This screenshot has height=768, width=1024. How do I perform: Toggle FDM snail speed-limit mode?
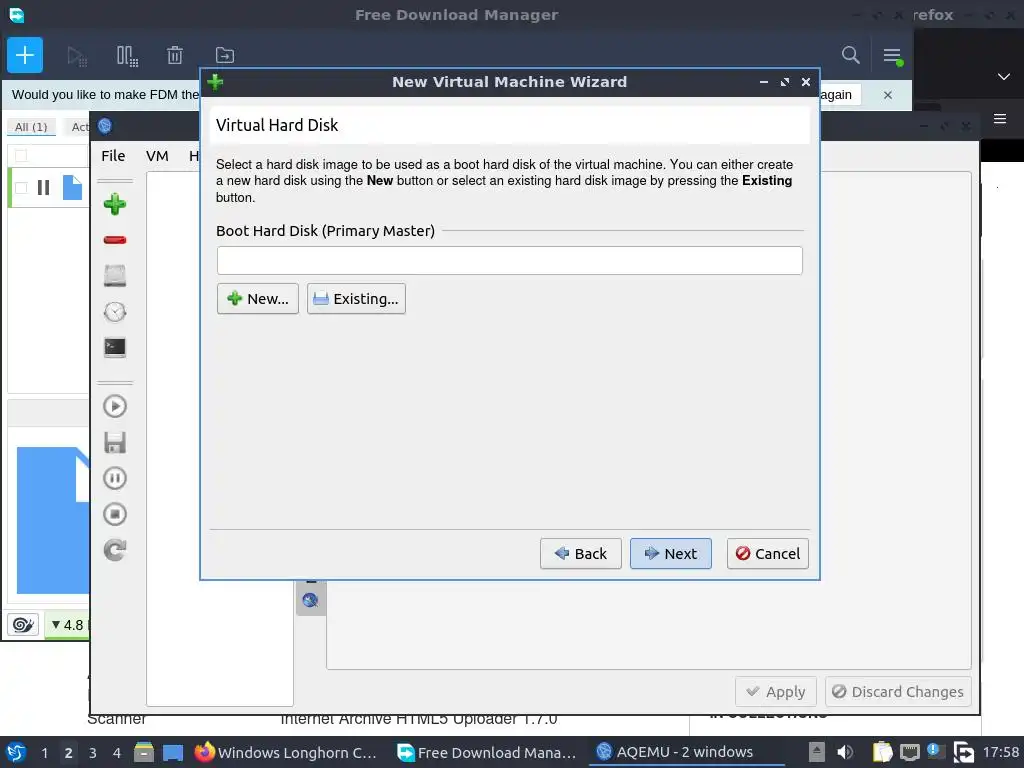pos(23,625)
